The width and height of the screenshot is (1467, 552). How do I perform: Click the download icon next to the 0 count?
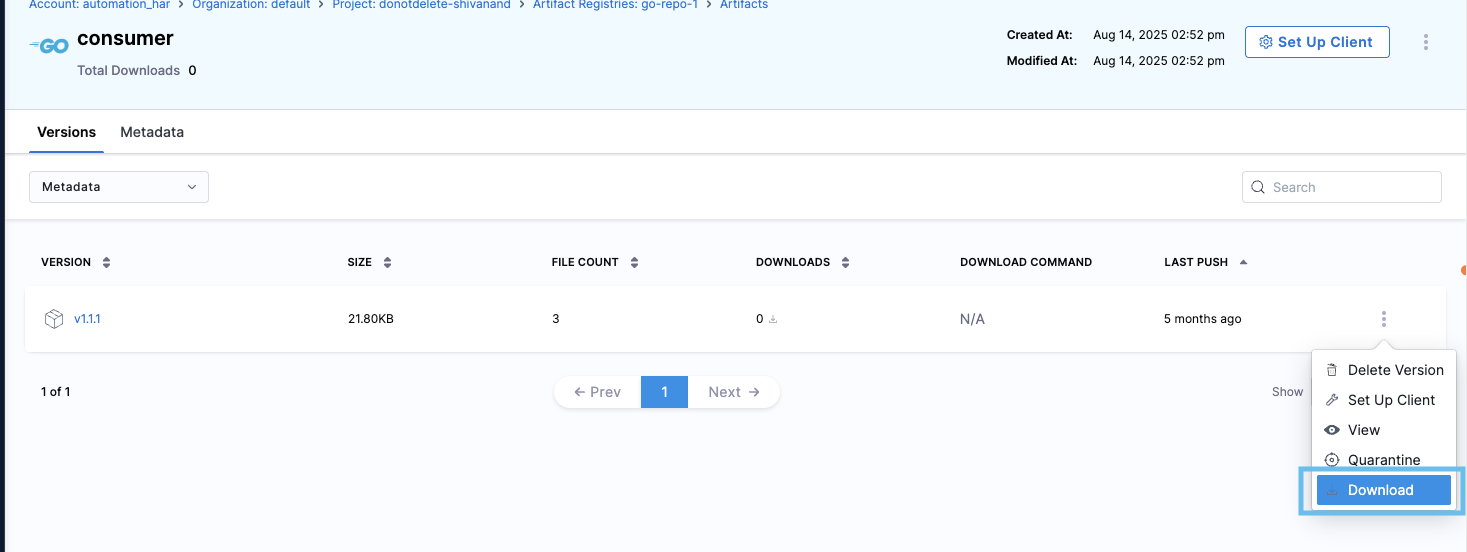[x=773, y=320]
